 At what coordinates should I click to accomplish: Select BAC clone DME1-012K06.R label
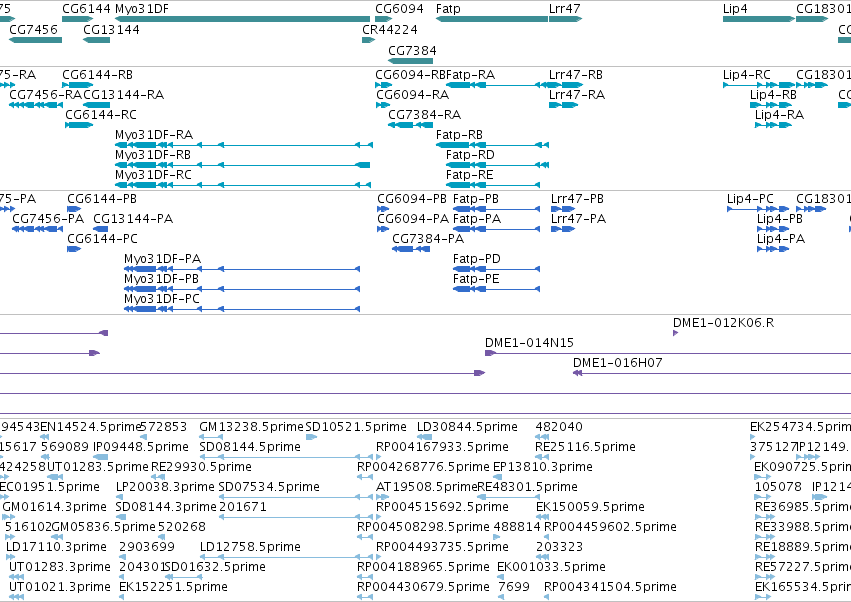pyautogui.click(x=723, y=322)
